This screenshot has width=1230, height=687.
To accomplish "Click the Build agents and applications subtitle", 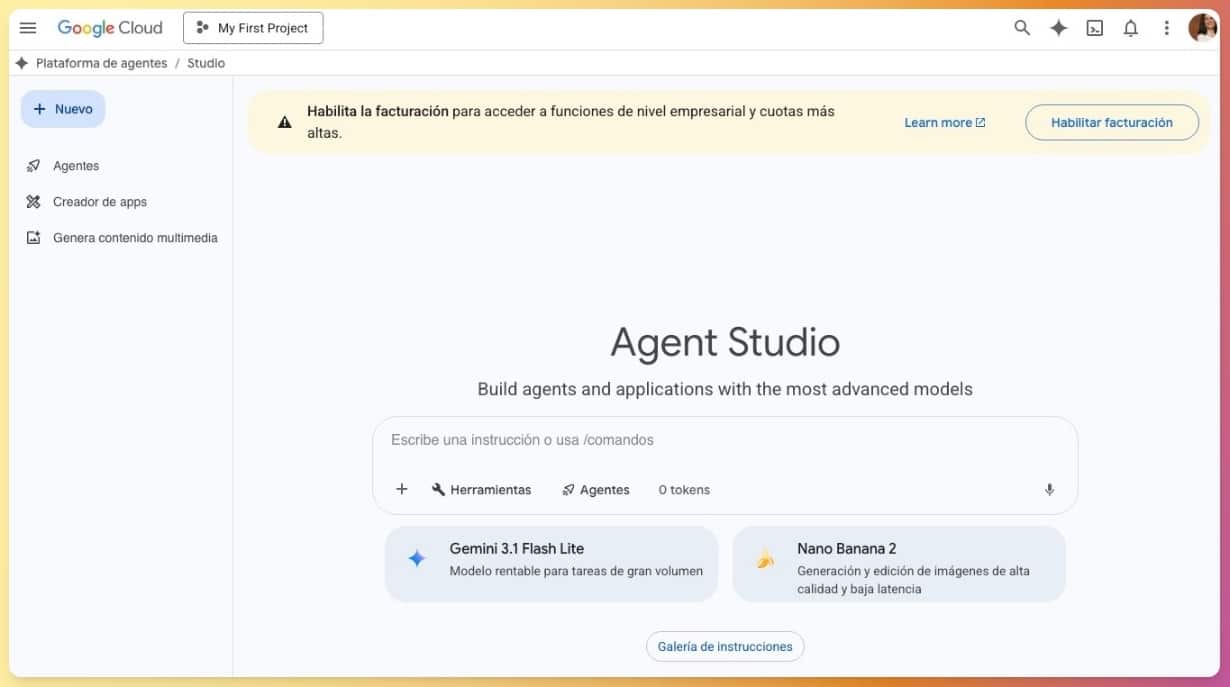I will pos(725,389).
